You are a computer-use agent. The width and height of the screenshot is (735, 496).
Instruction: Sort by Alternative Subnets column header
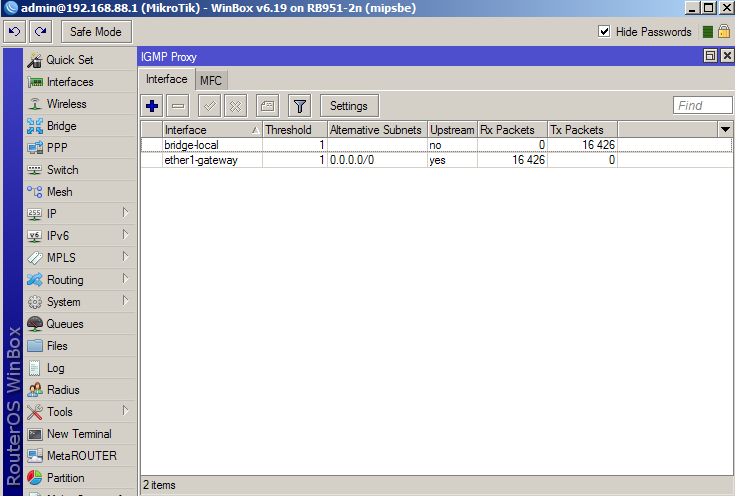pyautogui.click(x=377, y=130)
